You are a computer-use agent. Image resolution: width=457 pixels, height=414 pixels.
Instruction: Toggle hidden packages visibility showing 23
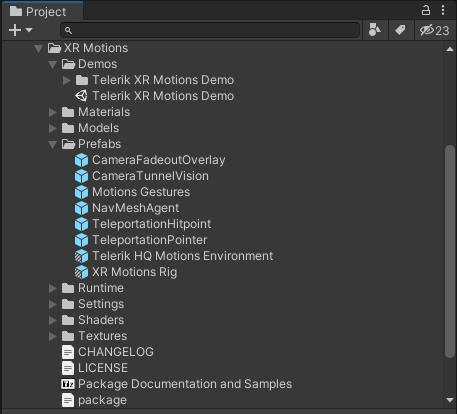(435, 30)
